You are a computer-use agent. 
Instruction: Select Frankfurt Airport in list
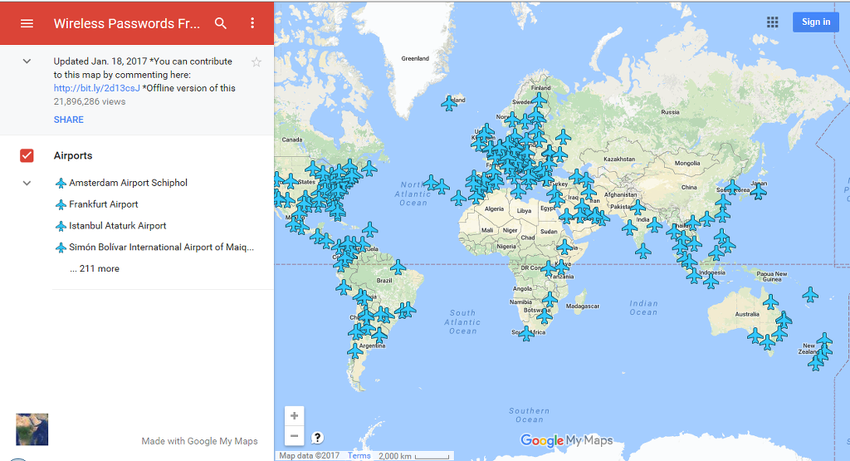[103, 204]
